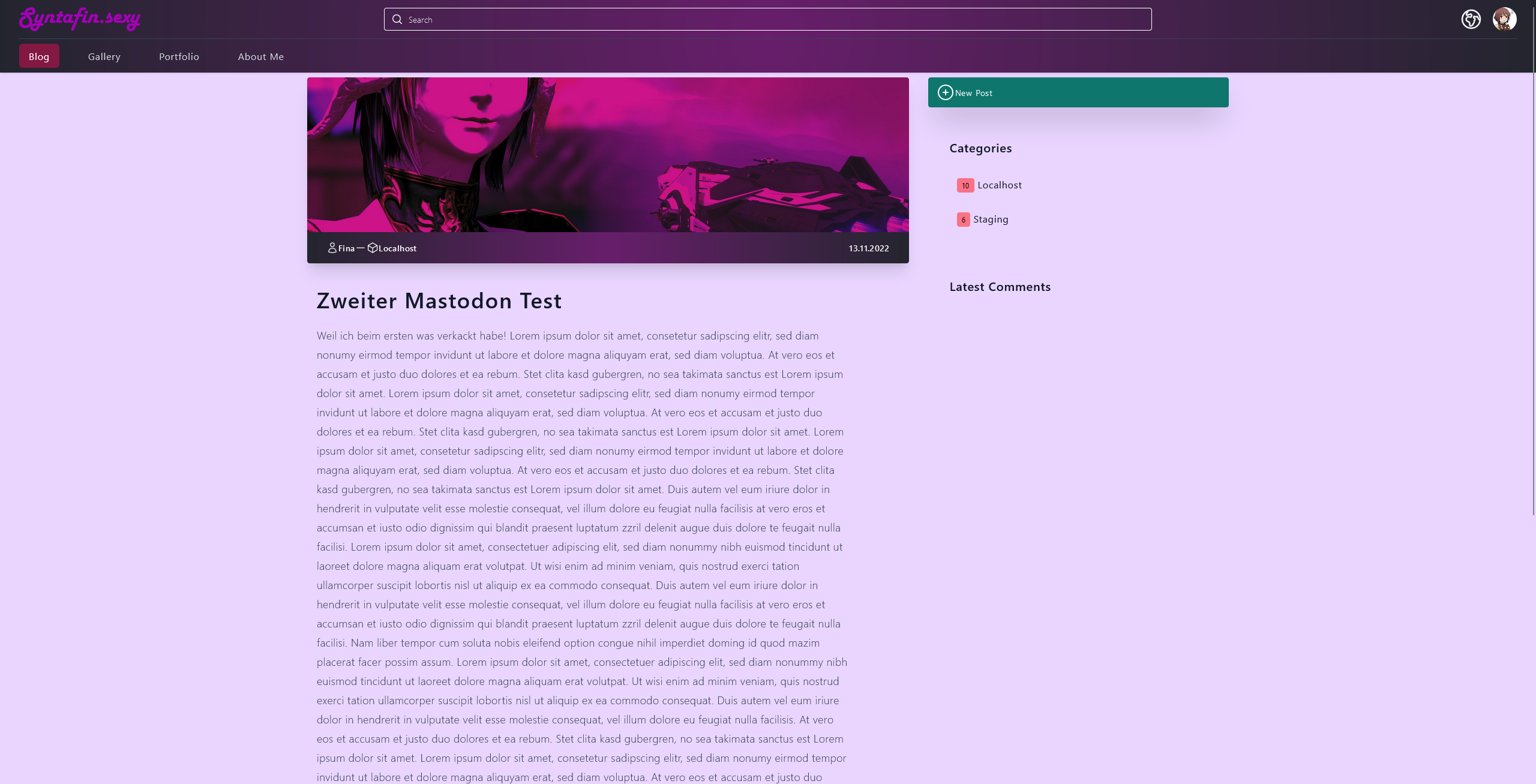The image size is (1536, 784).
Task: Click the post header banner image
Action: 607,154
